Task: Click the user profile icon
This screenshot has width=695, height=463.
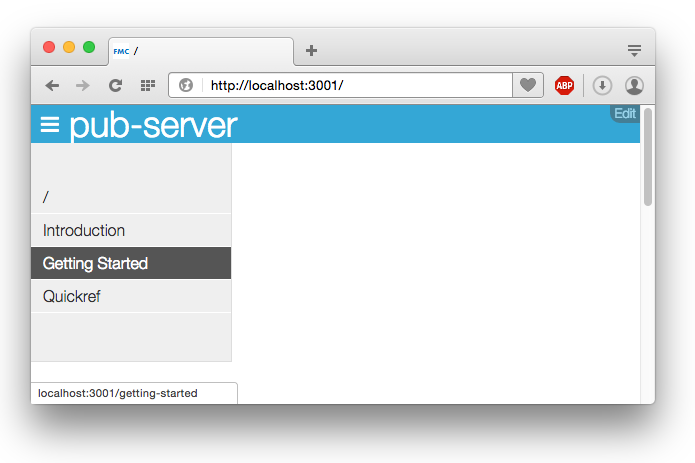Action: click(x=634, y=85)
